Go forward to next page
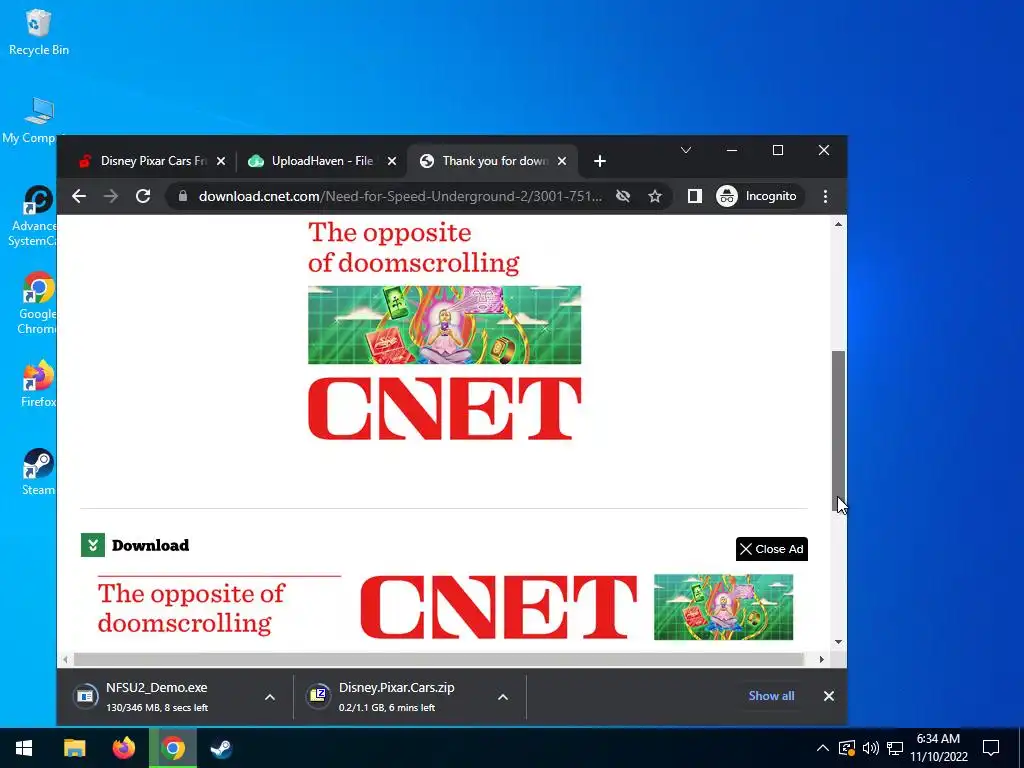The image size is (1024, 768). (x=111, y=196)
